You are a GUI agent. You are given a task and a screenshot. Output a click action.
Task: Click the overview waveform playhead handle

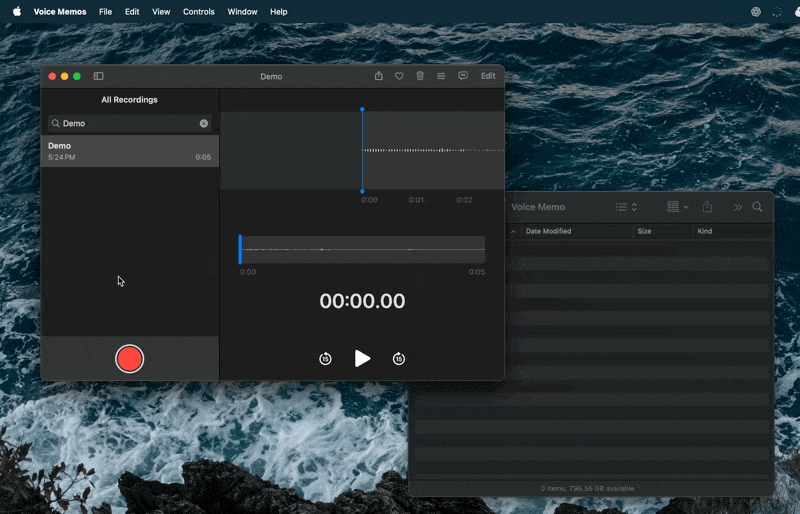click(240, 250)
